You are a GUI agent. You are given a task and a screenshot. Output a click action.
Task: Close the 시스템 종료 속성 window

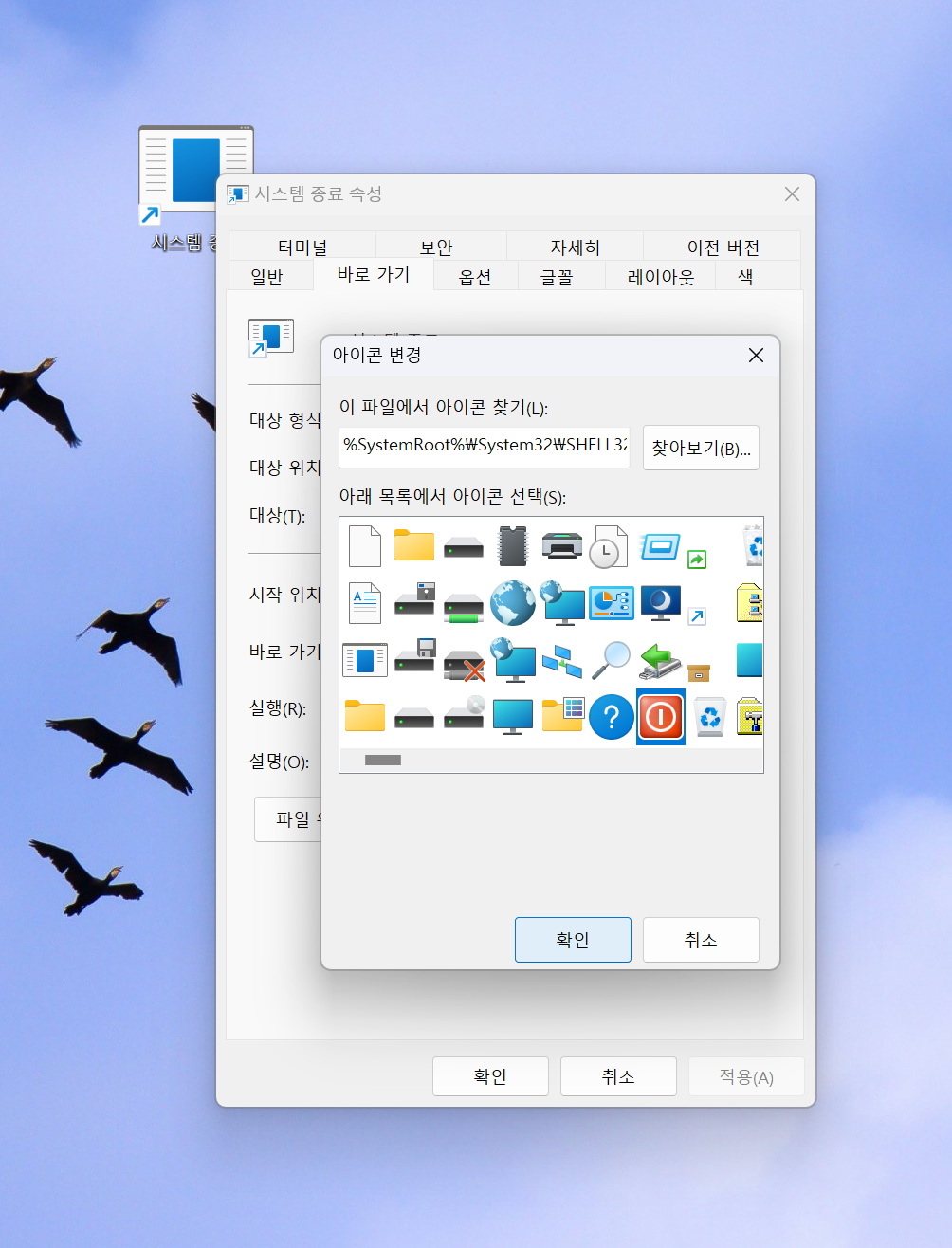point(792,193)
